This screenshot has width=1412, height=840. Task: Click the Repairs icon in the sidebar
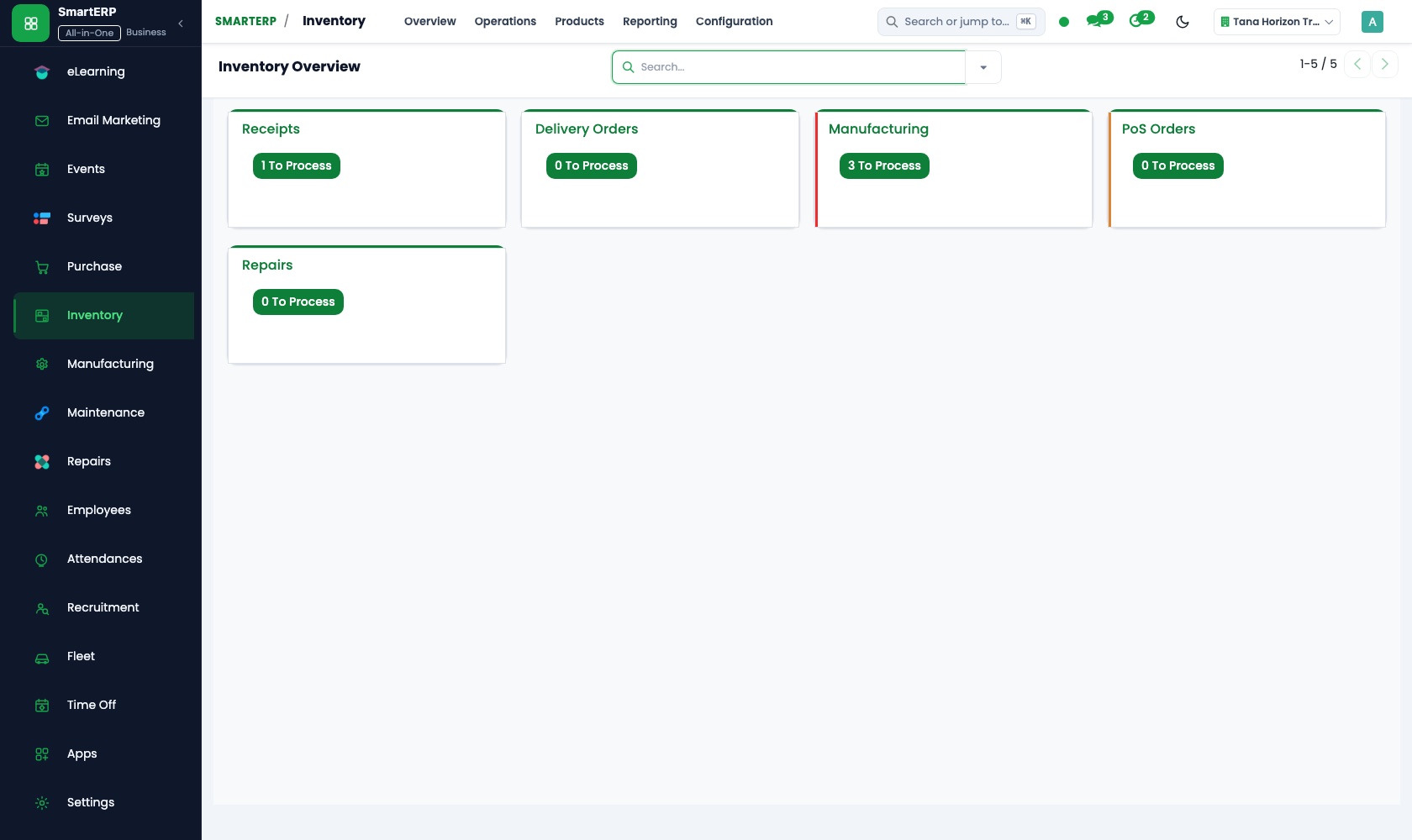click(x=42, y=462)
